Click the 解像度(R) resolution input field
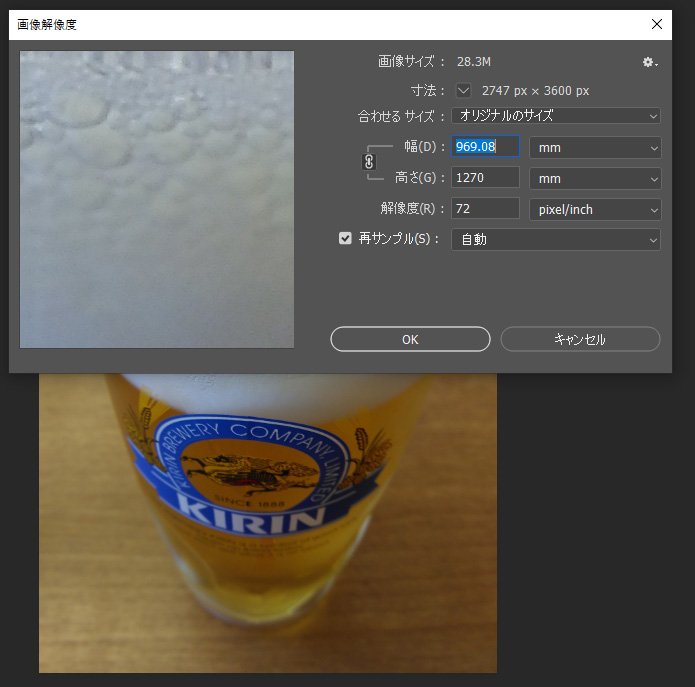This screenshot has width=695, height=687. tap(485, 209)
